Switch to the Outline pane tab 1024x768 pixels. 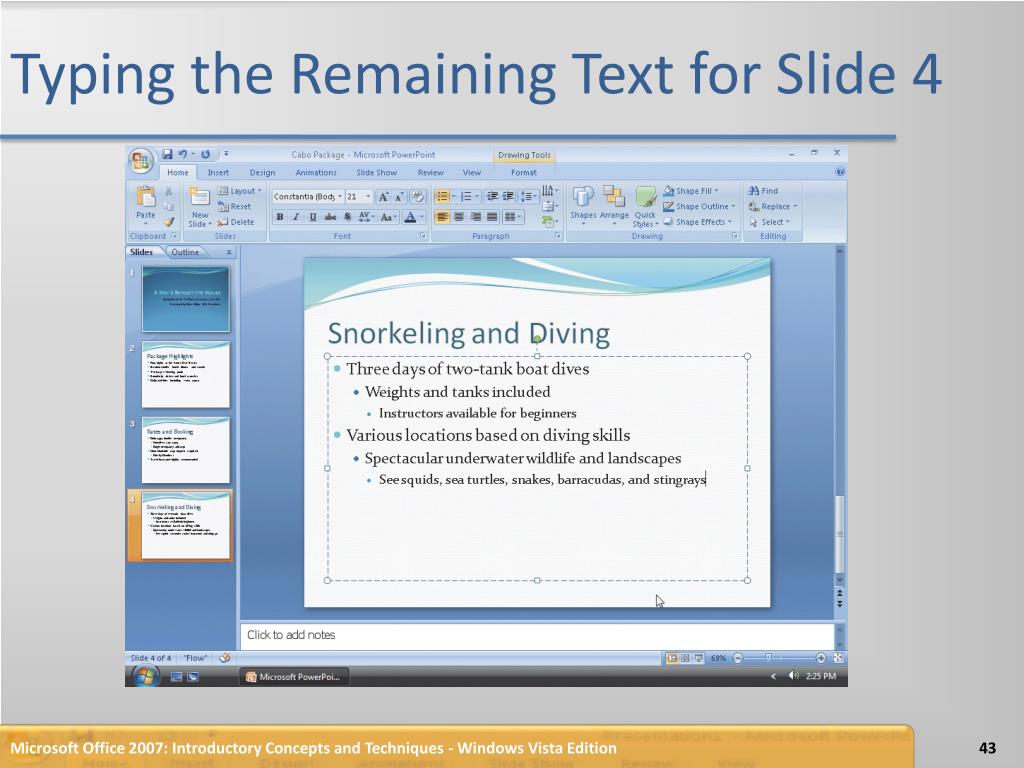185,252
